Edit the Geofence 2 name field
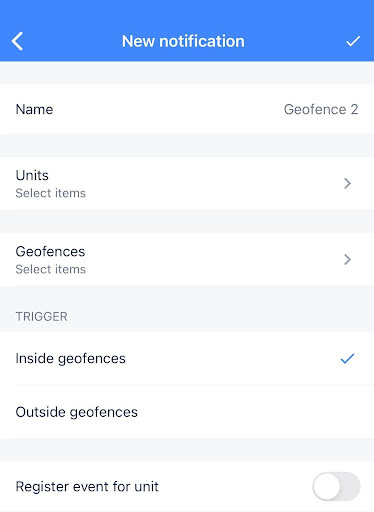The width and height of the screenshot is (374, 512). coord(321,109)
